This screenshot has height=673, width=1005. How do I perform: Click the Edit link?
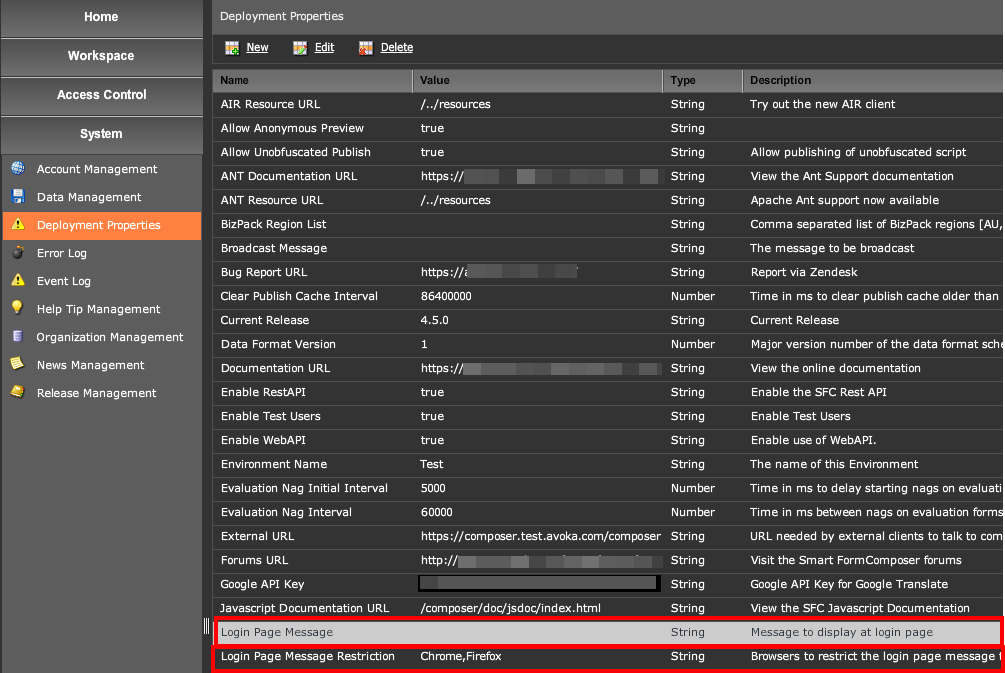[324, 47]
